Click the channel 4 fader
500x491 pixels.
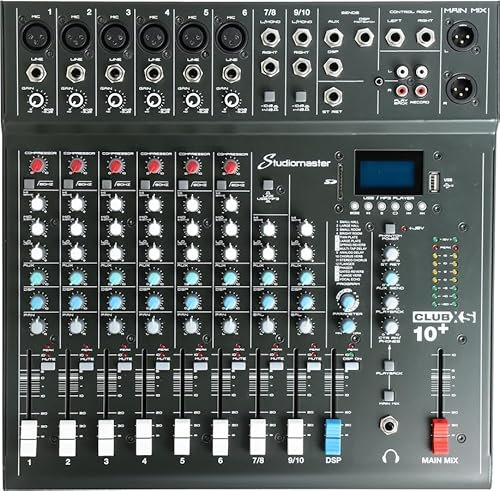pyautogui.click(x=144, y=437)
